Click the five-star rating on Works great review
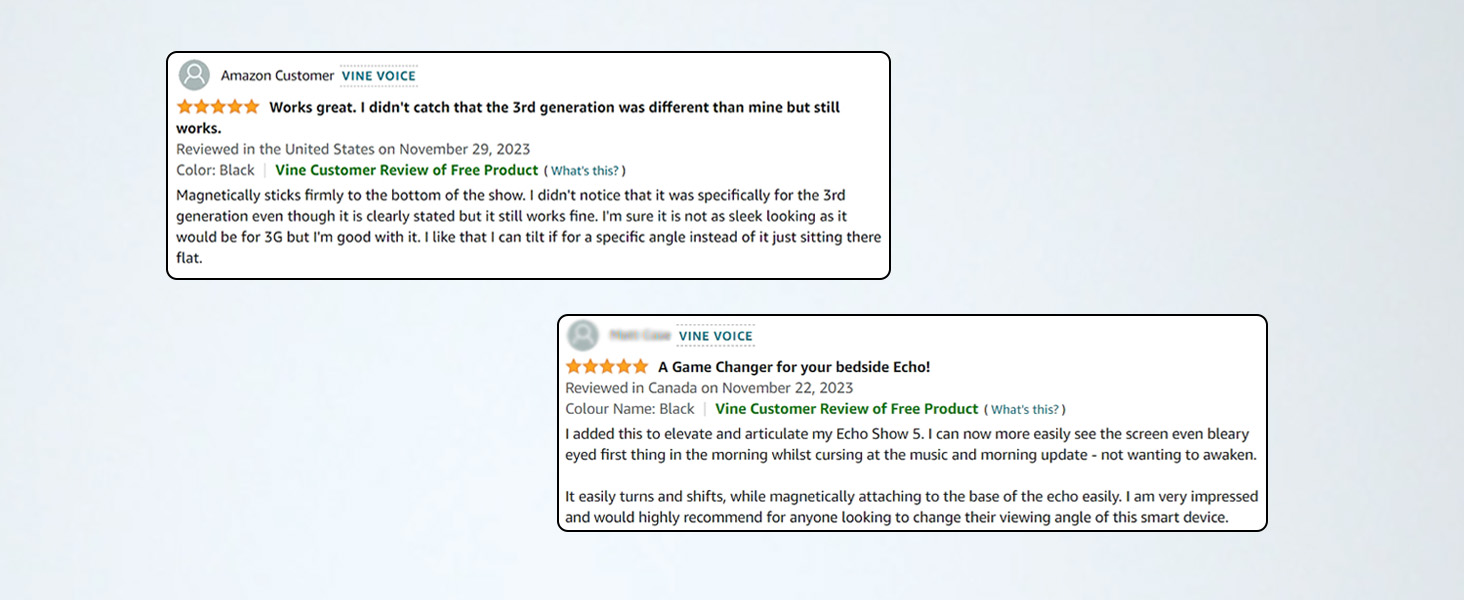 (218, 107)
